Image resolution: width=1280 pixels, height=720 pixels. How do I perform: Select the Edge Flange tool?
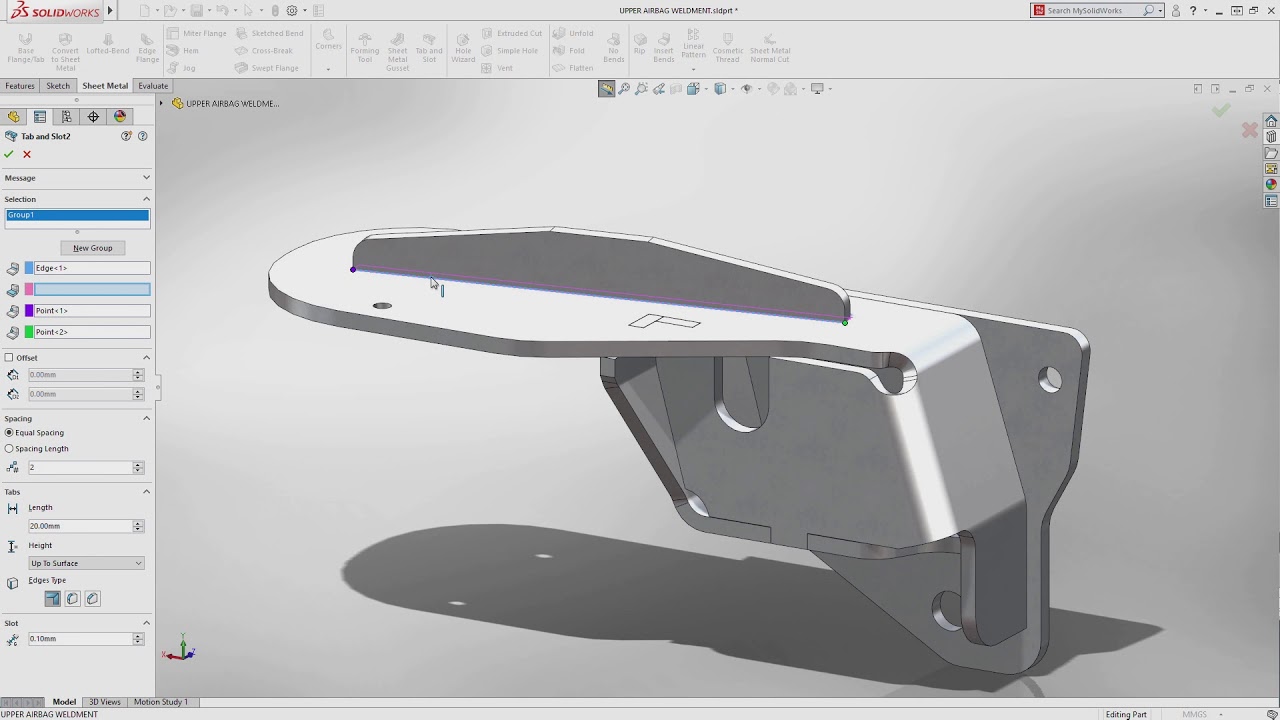pos(147,49)
